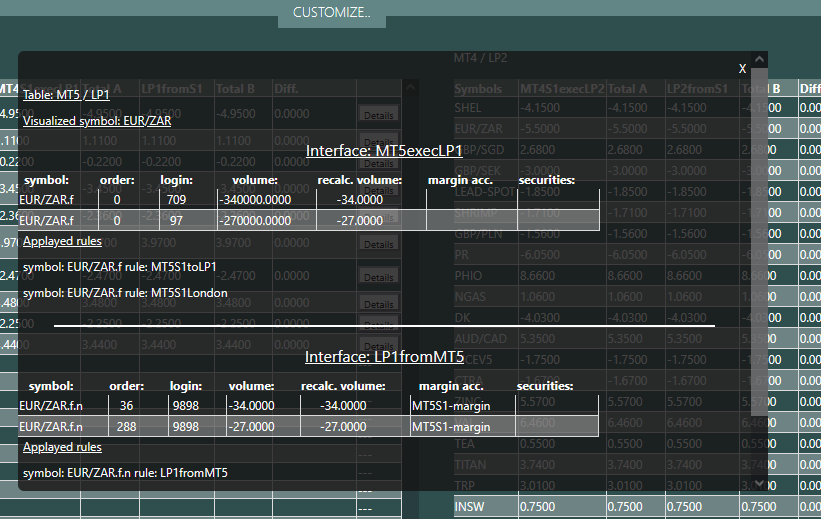Close the details popup with X
The width and height of the screenshot is (821, 519).
[x=742, y=69]
